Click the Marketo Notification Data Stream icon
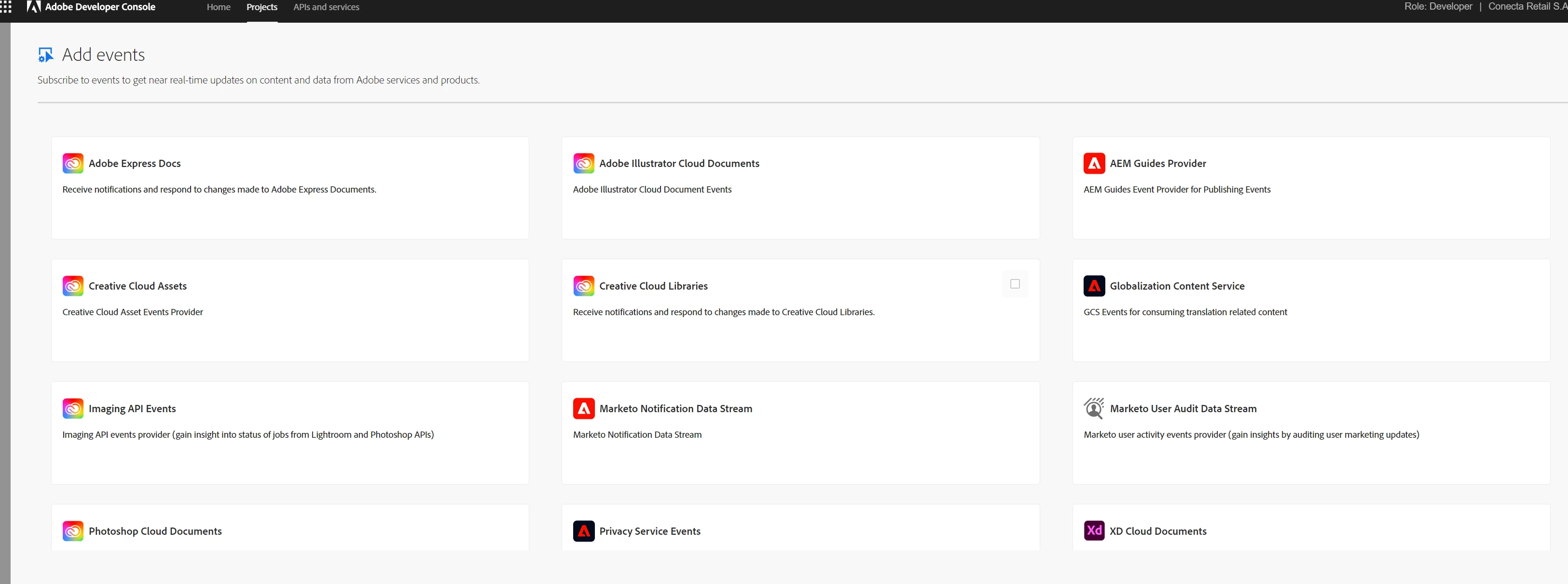The height and width of the screenshot is (584, 1568). [583, 408]
